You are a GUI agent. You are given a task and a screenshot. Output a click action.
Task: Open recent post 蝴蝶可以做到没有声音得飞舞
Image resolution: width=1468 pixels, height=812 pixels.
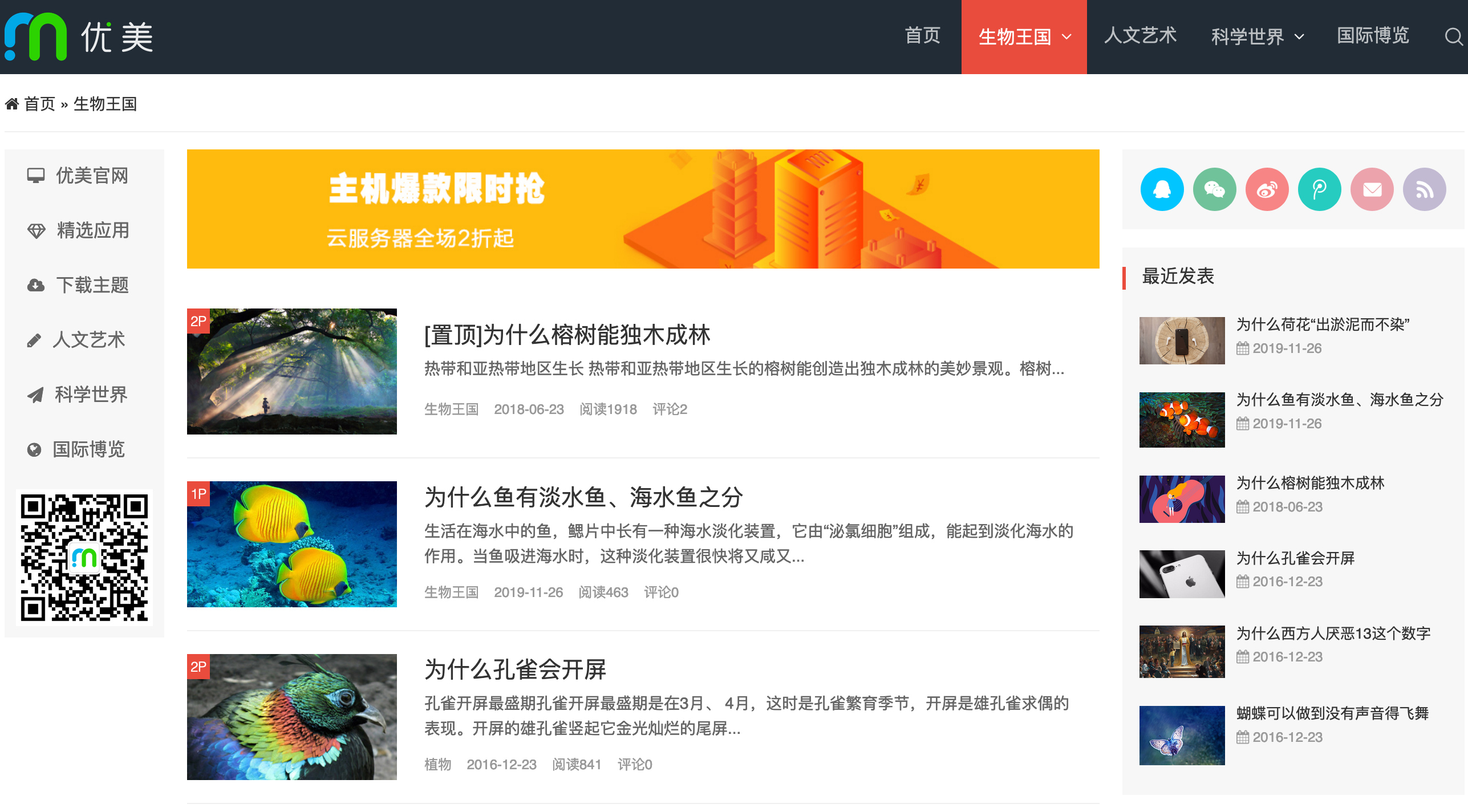click(1332, 713)
